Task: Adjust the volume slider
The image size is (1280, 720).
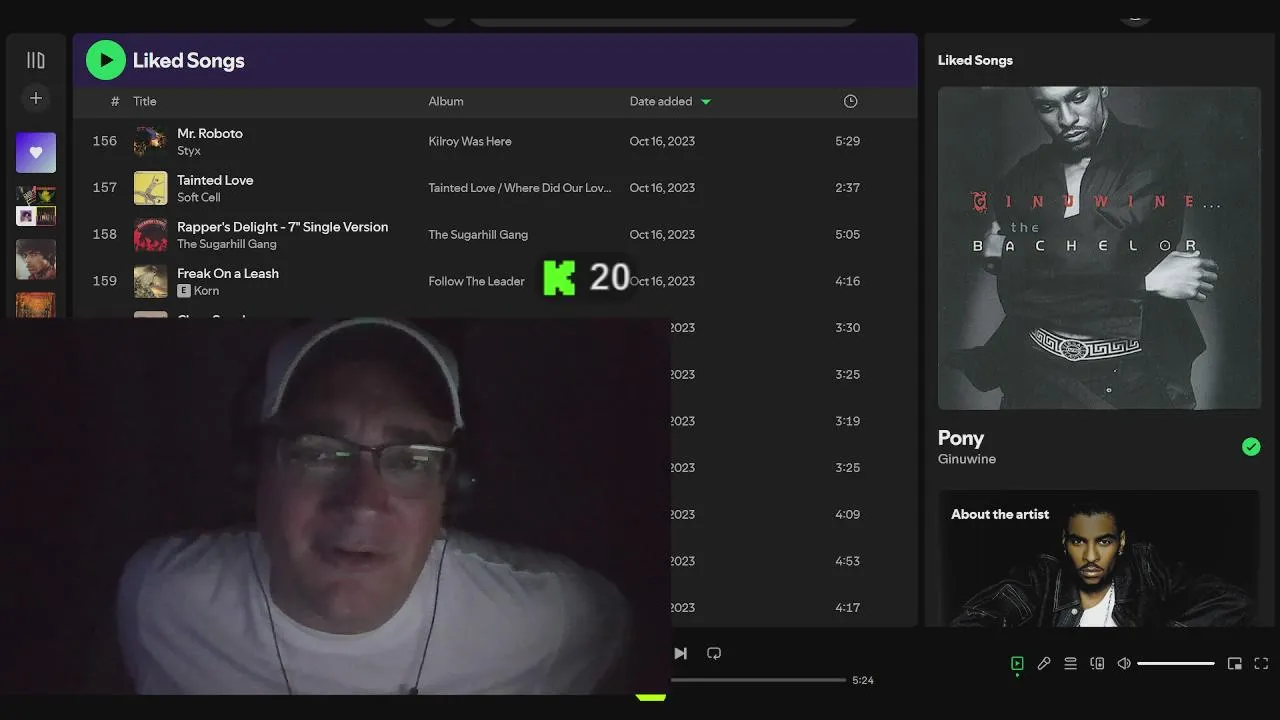Action: tap(1176, 663)
